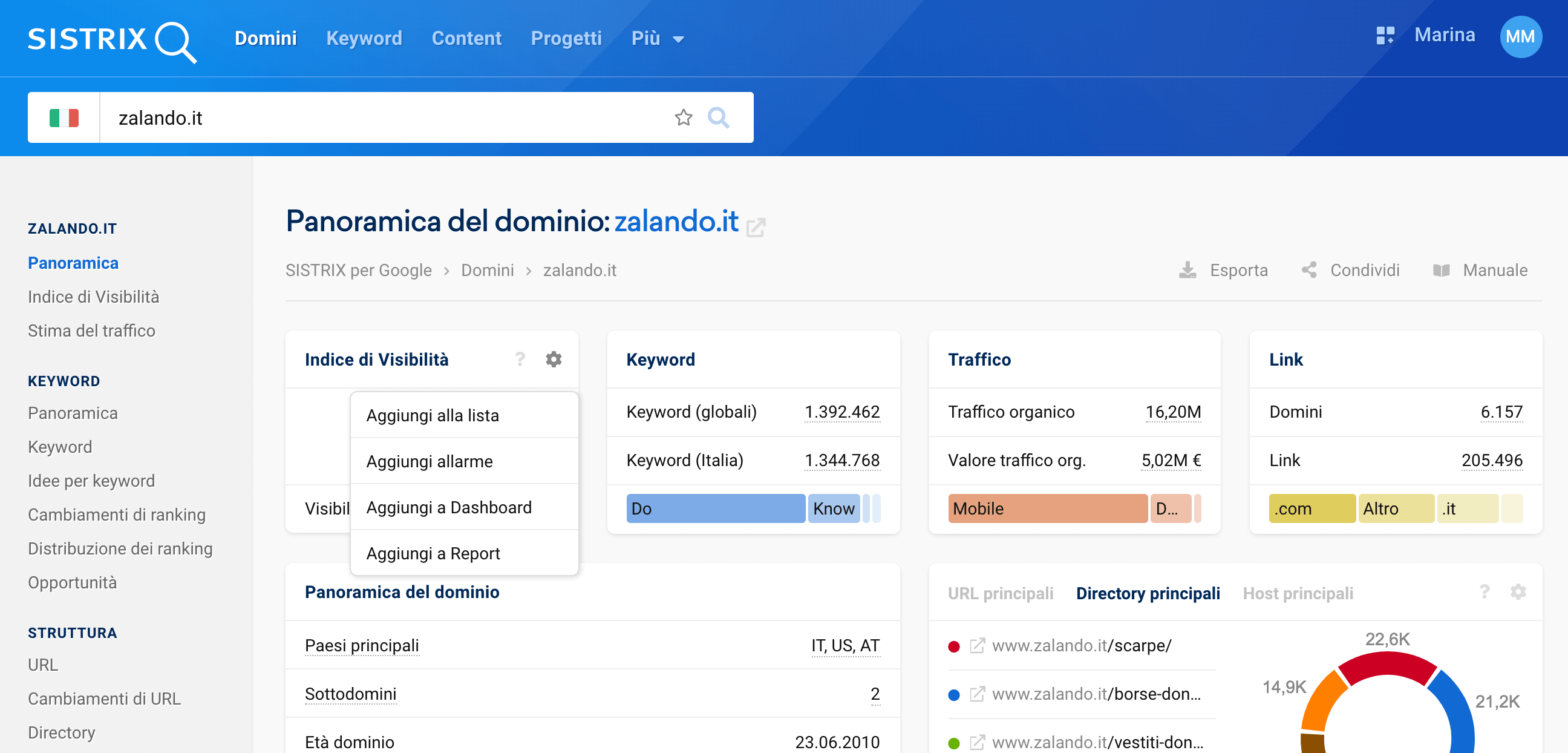1568x753 pixels.
Task: Open Panoramica under KEYWORD sidebar section
Action: coord(73,413)
